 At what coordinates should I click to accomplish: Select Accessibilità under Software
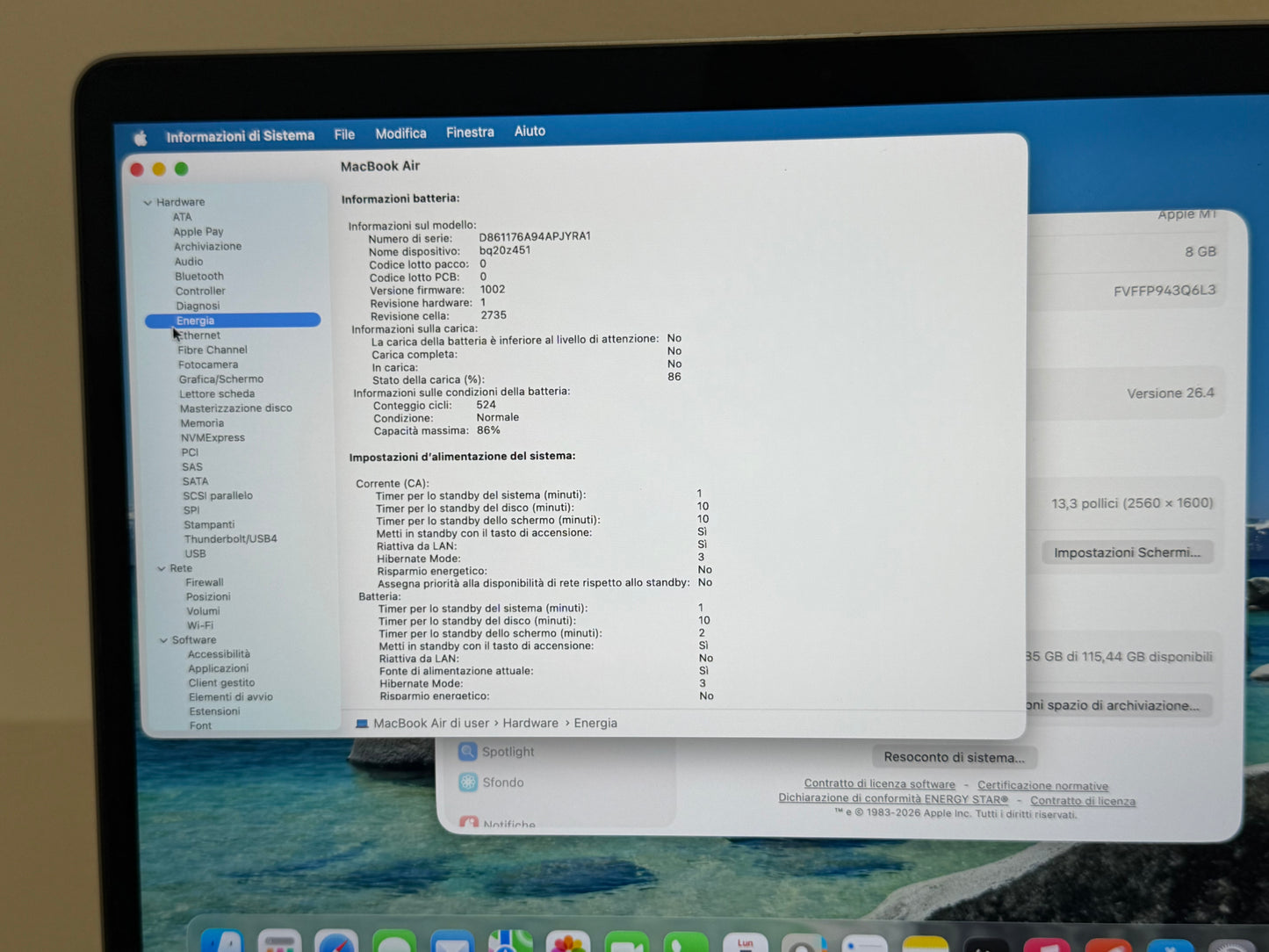219,654
